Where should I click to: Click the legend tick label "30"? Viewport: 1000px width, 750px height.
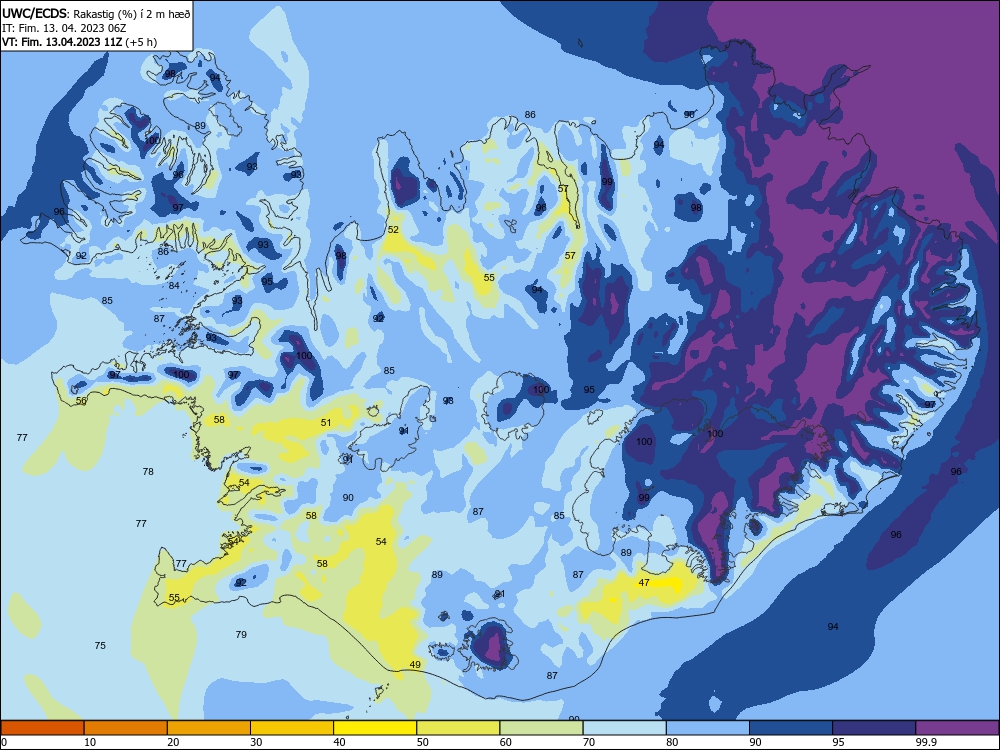pyautogui.click(x=256, y=742)
